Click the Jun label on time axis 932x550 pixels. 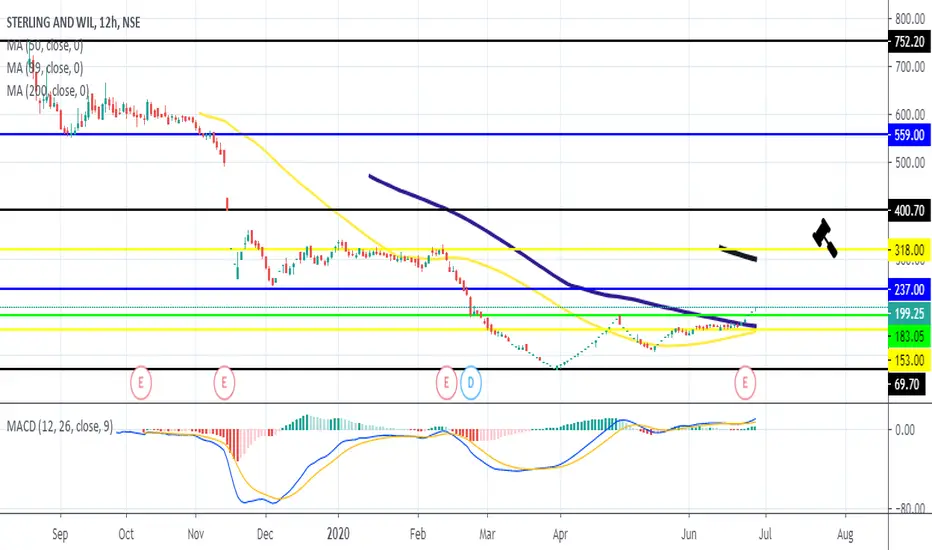[x=688, y=534]
